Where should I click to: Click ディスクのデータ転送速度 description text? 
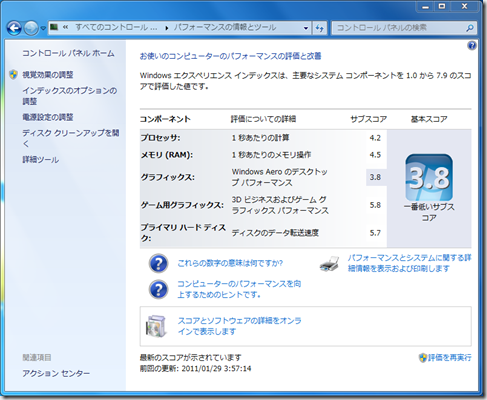click(275, 233)
